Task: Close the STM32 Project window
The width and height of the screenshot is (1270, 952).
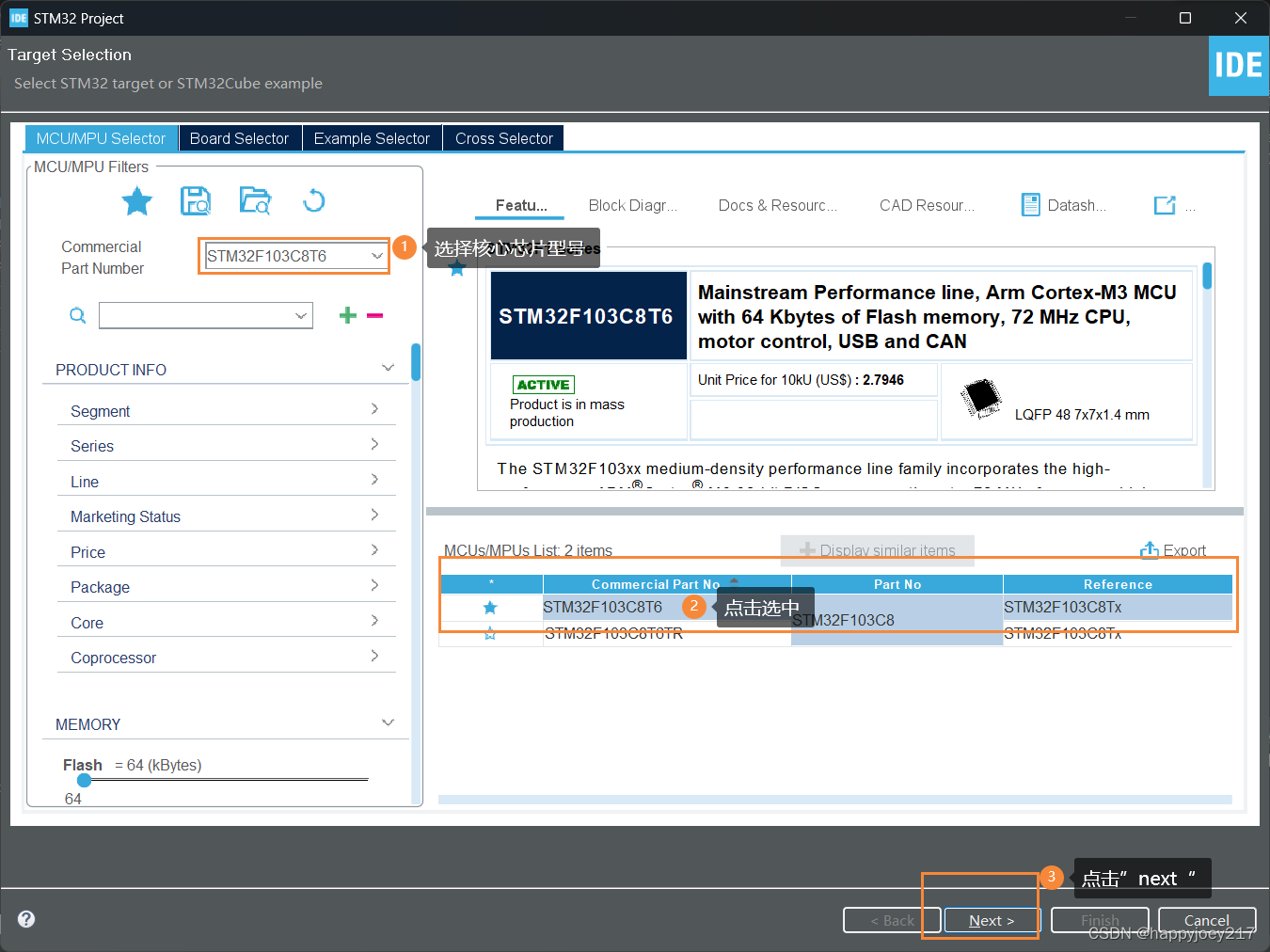Action: tap(1241, 18)
